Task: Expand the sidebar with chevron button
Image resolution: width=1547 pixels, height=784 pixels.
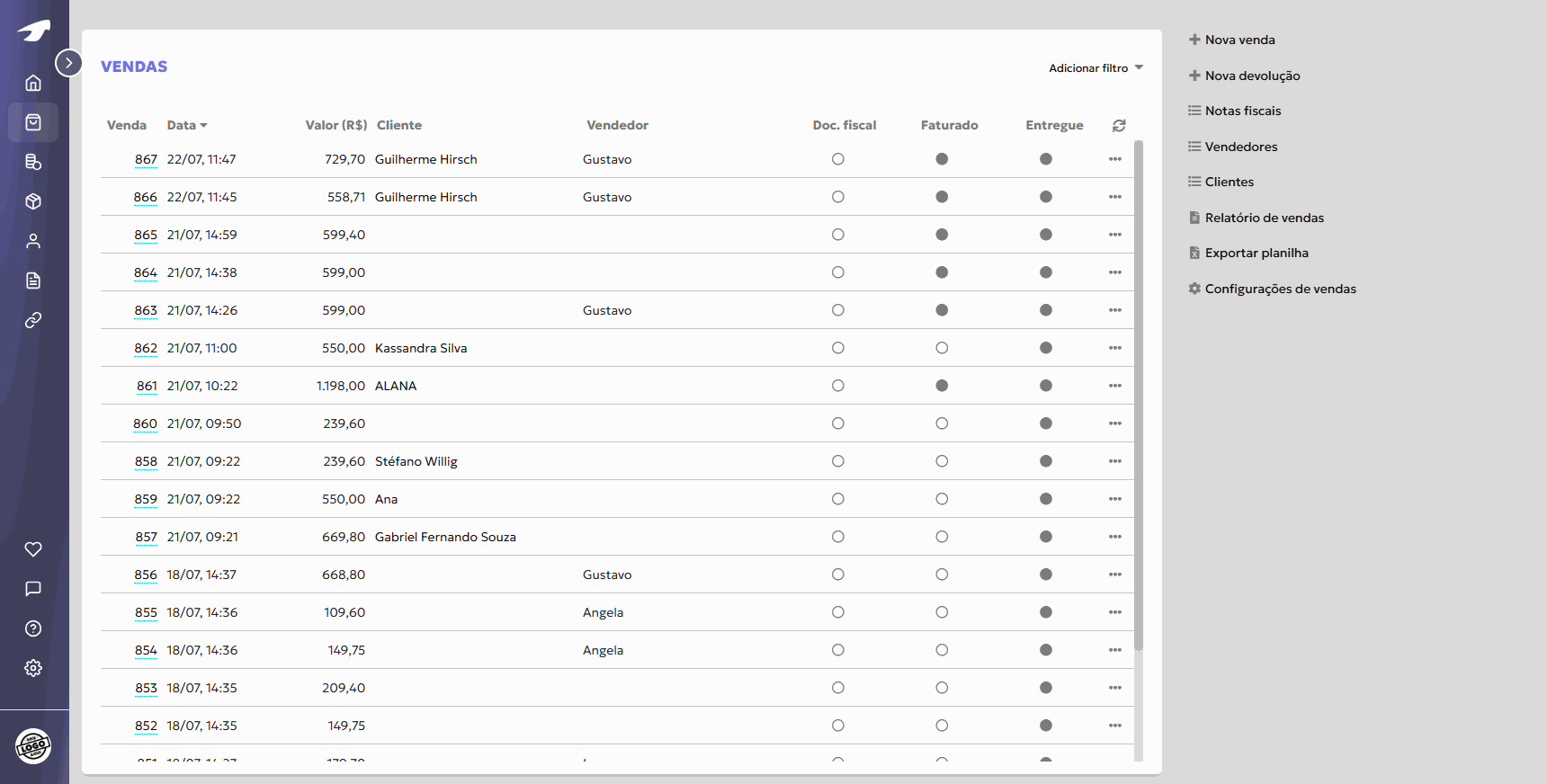Action: tap(68, 63)
